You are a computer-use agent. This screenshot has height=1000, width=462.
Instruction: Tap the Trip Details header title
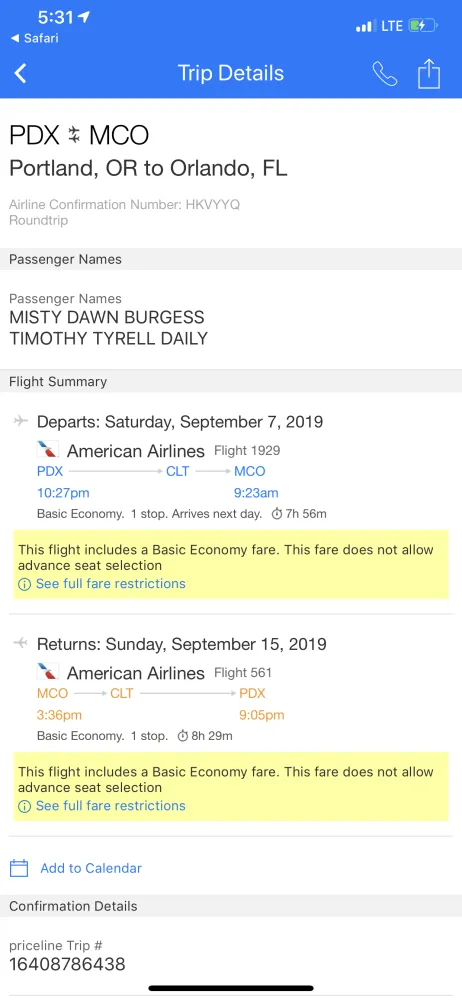click(x=230, y=73)
